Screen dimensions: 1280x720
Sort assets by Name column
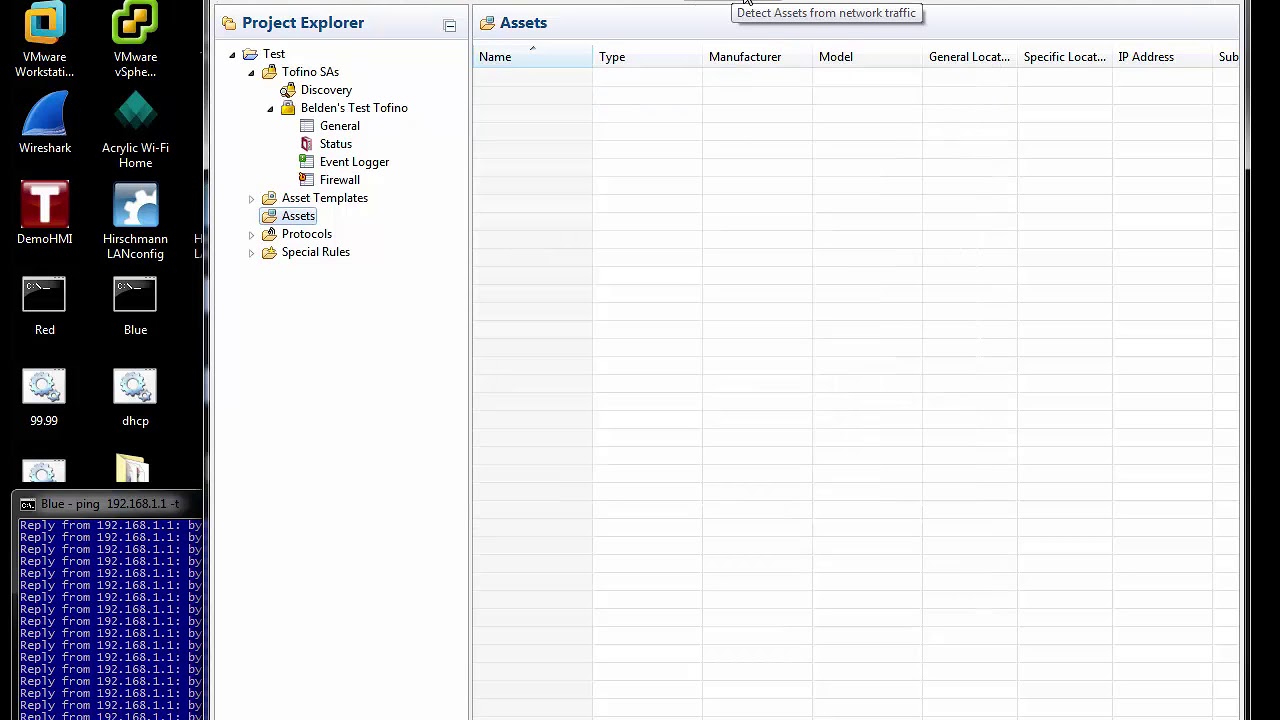(532, 57)
